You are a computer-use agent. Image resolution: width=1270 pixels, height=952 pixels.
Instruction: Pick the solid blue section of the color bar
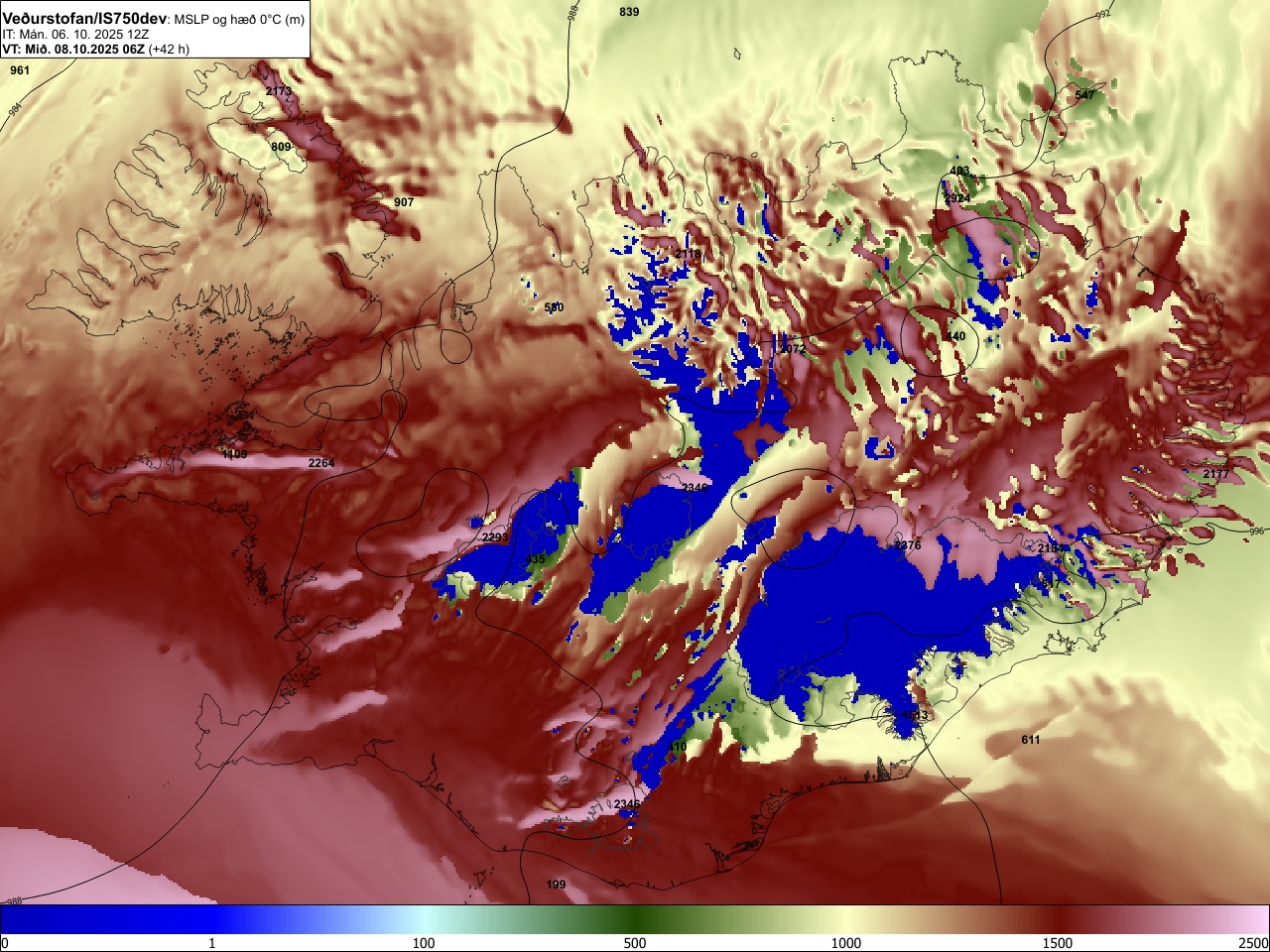click(106, 919)
